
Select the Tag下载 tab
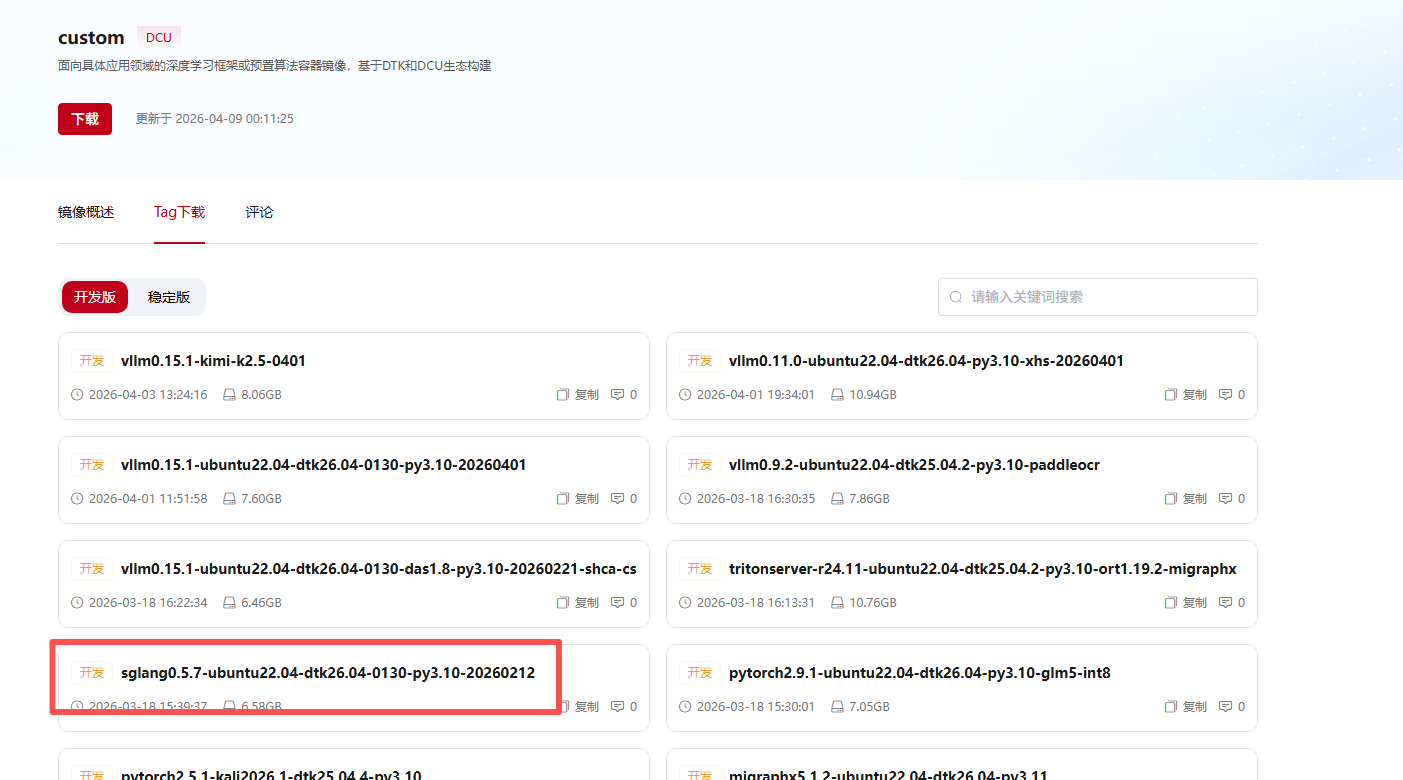coord(179,212)
